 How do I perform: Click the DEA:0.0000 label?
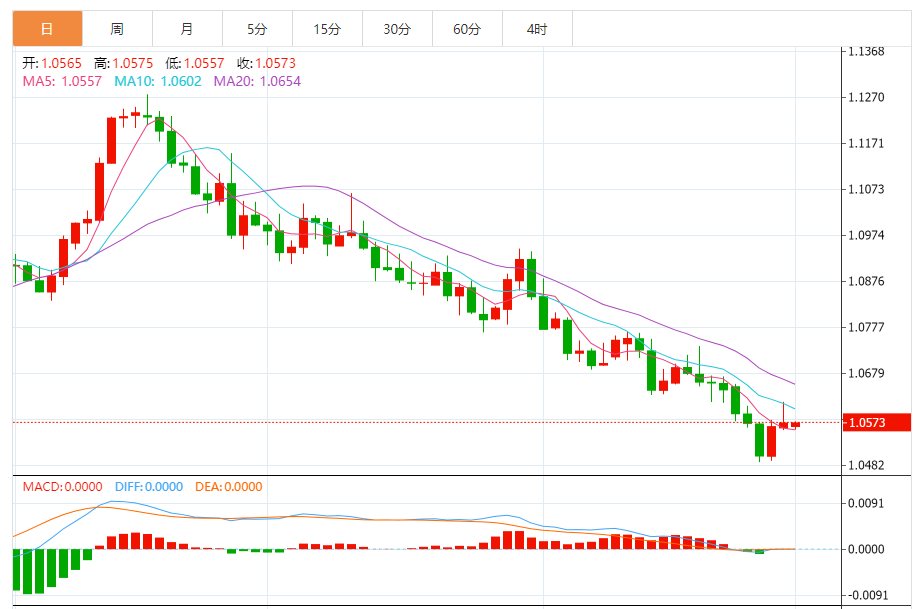tap(228, 486)
